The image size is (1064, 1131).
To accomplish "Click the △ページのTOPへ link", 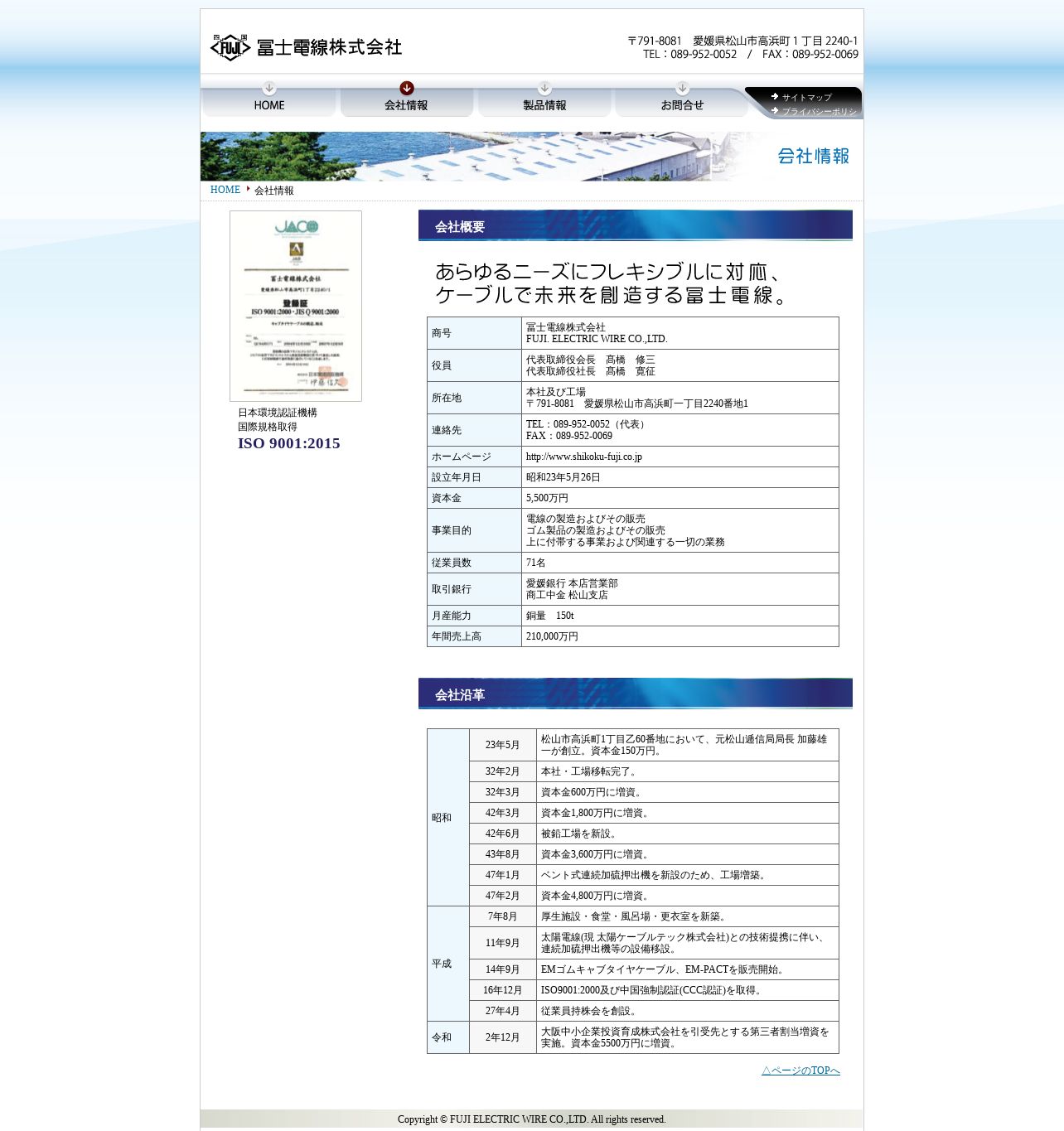I will pyautogui.click(x=800, y=1071).
